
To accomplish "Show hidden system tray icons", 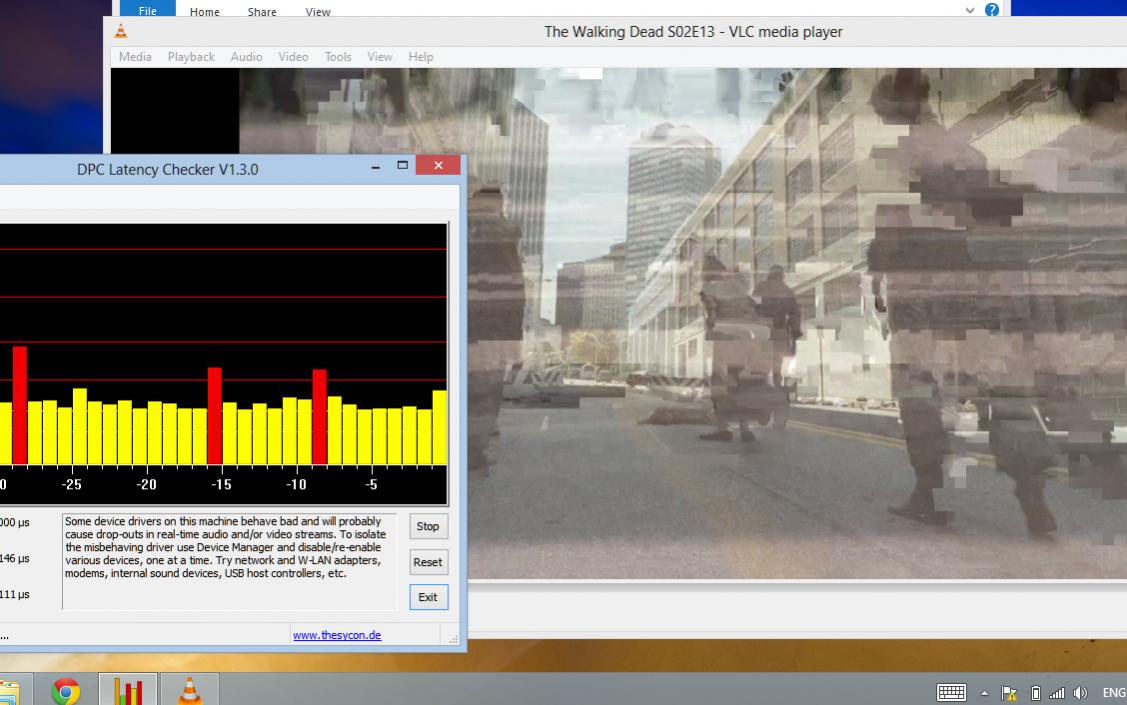I will point(985,694).
